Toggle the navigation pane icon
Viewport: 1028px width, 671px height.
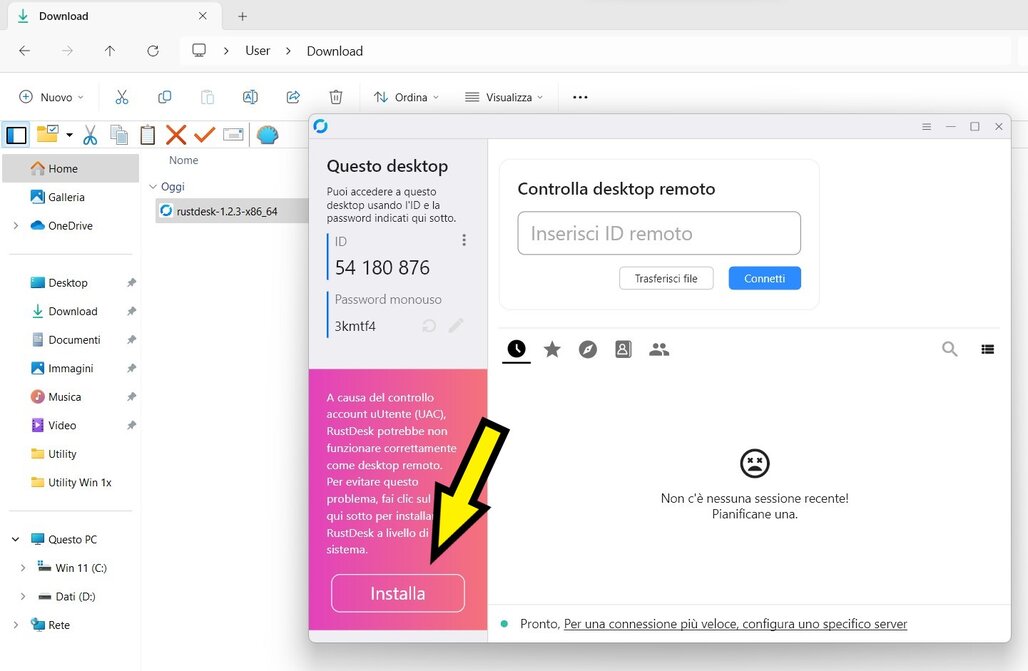pos(16,135)
